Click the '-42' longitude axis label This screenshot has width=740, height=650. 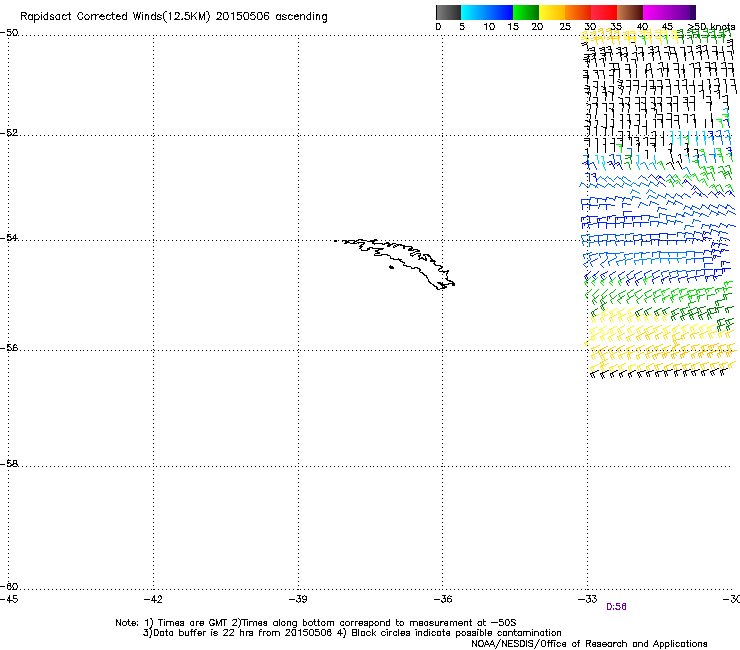[x=153, y=599]
